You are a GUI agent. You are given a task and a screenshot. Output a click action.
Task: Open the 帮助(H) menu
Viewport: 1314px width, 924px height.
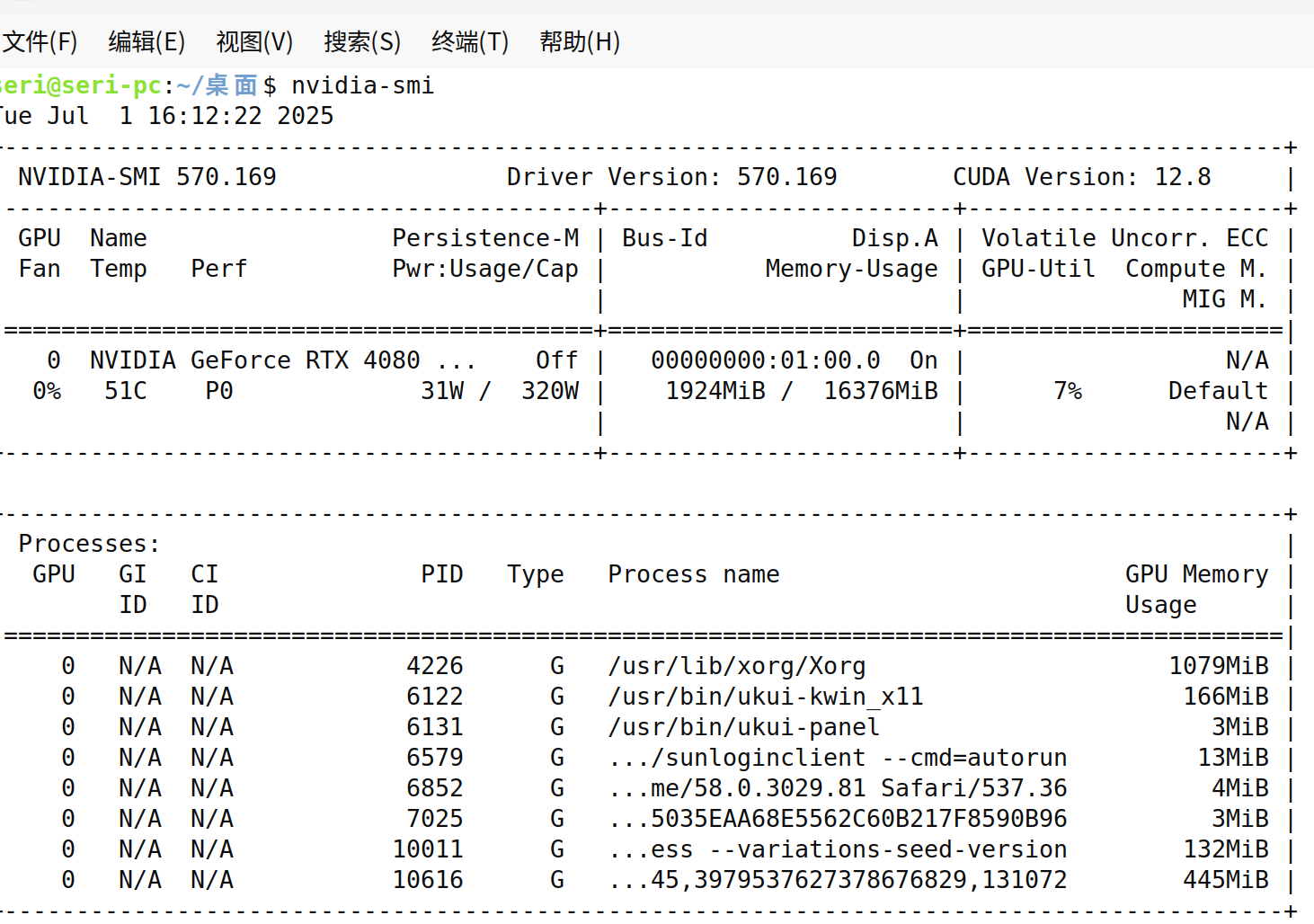click(x=580, y=41)
